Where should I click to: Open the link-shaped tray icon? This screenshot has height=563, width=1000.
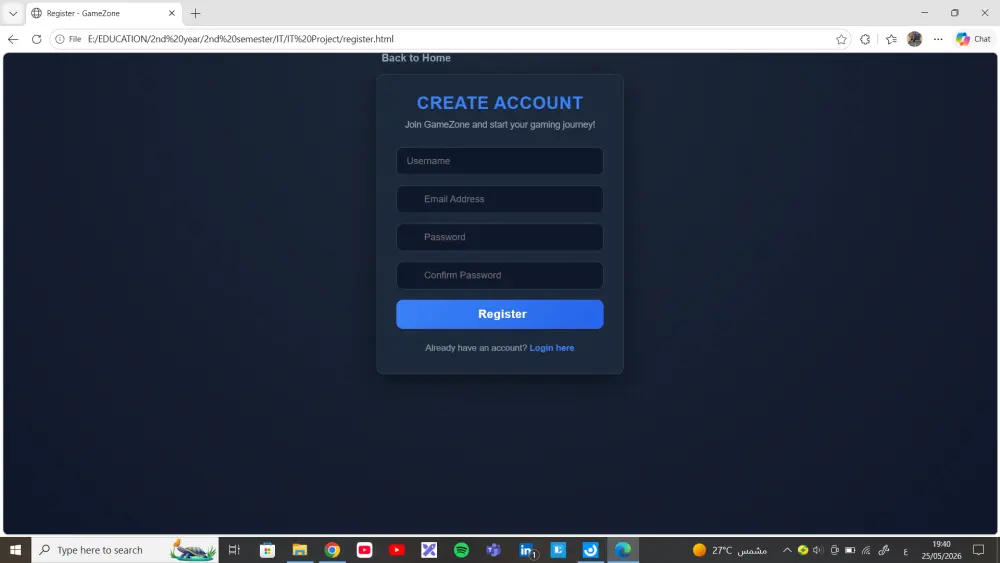point(883,550)
